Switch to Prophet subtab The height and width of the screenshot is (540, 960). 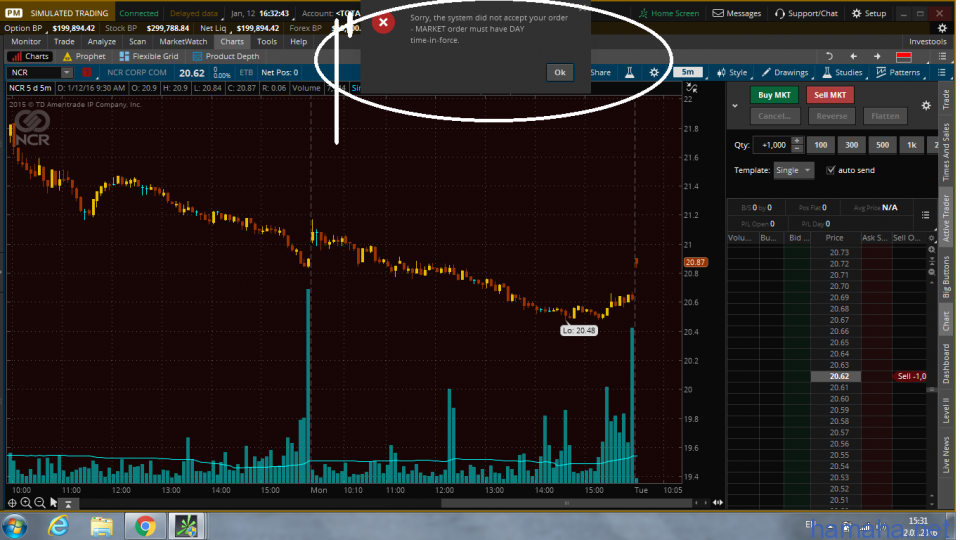coord(84,56)
